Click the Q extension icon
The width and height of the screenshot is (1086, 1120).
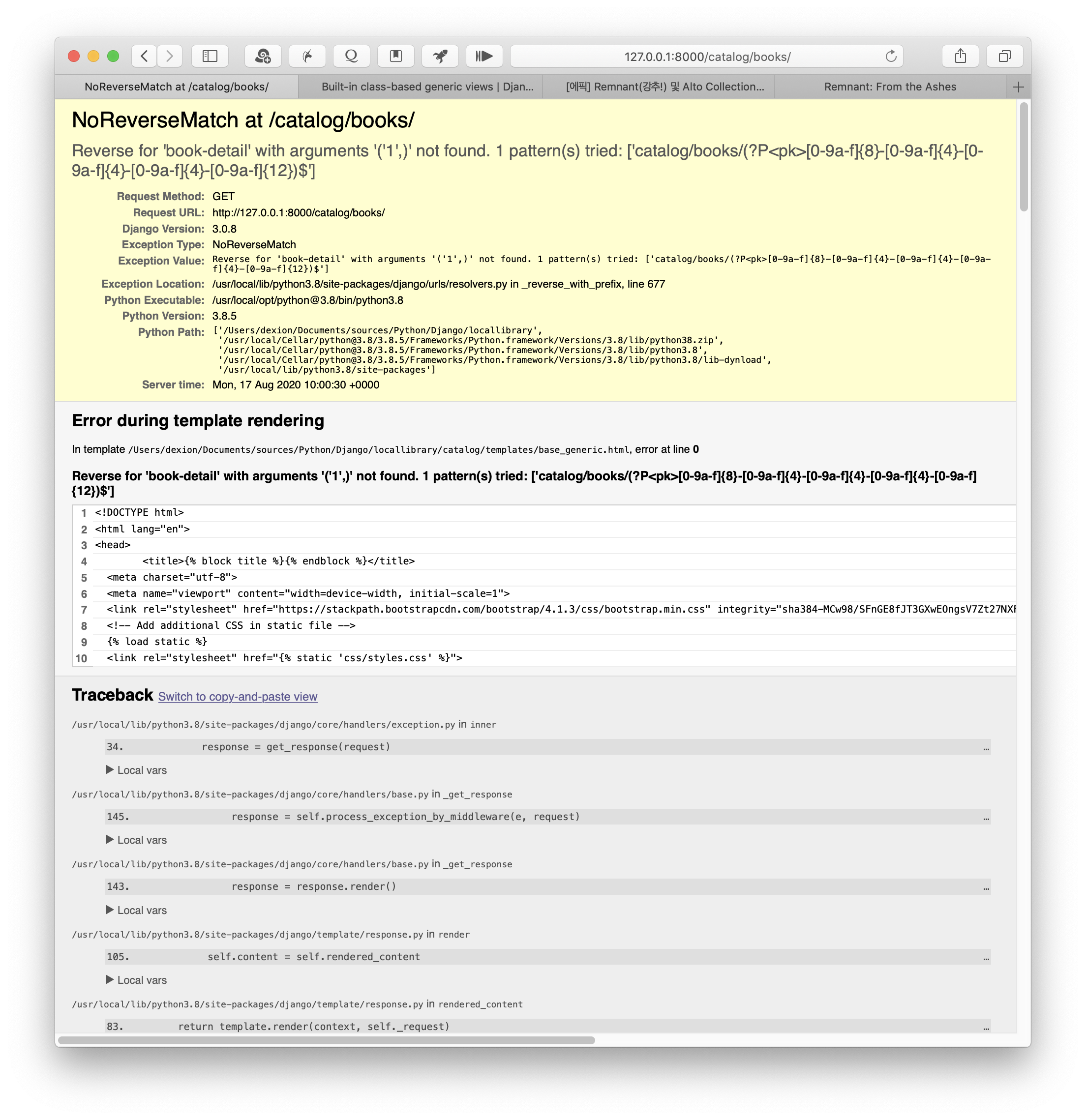coord(352,56)
